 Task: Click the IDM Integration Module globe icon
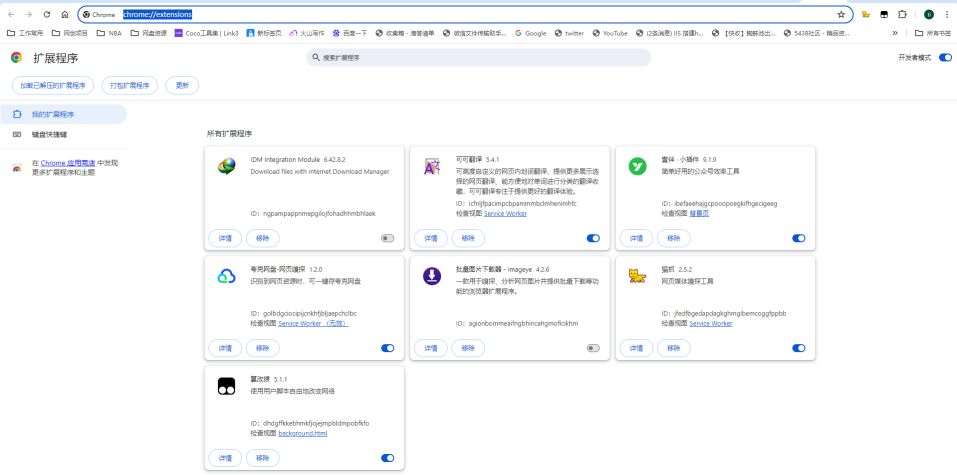pos(226,165)
